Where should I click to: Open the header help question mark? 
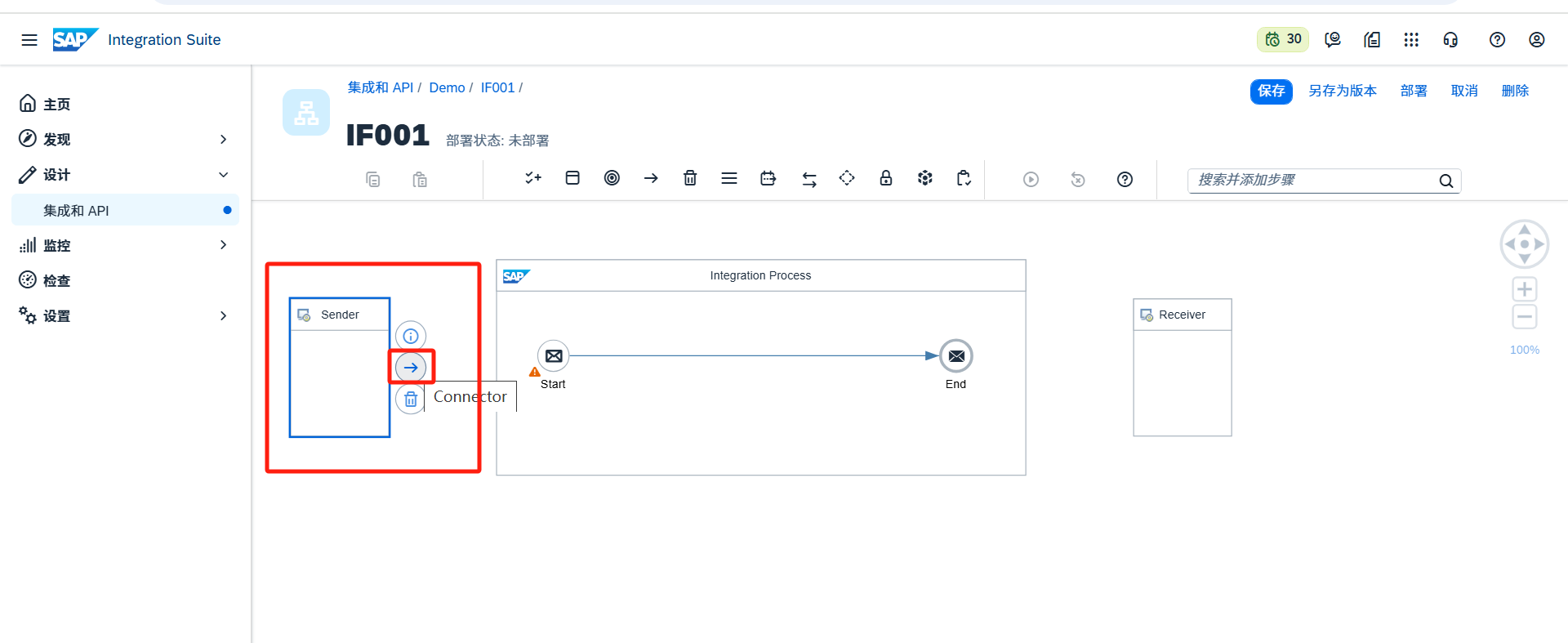[1497, 40]
